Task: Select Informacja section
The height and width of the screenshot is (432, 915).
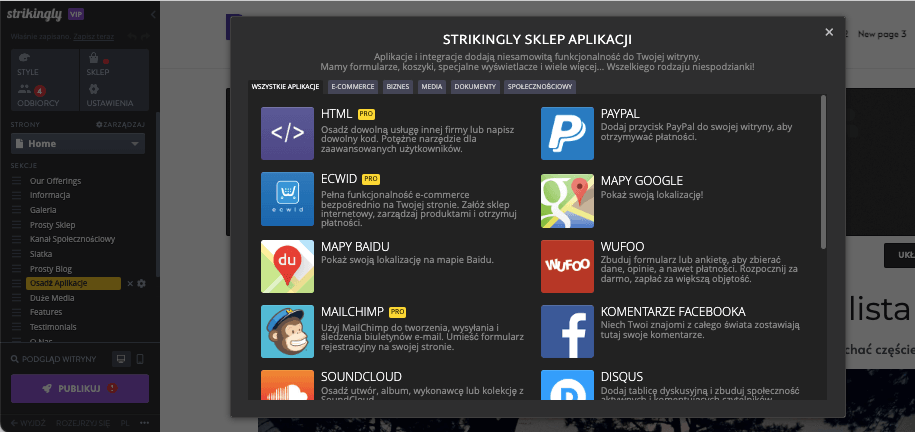Action: pyautogui.click(x=50, y=195)
